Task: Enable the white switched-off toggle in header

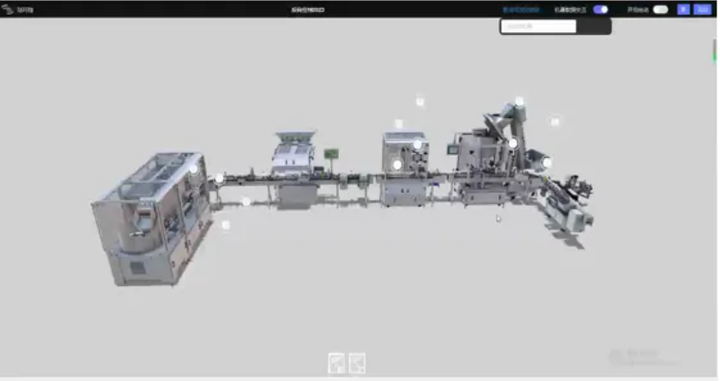Action: [x=660, y=10]
